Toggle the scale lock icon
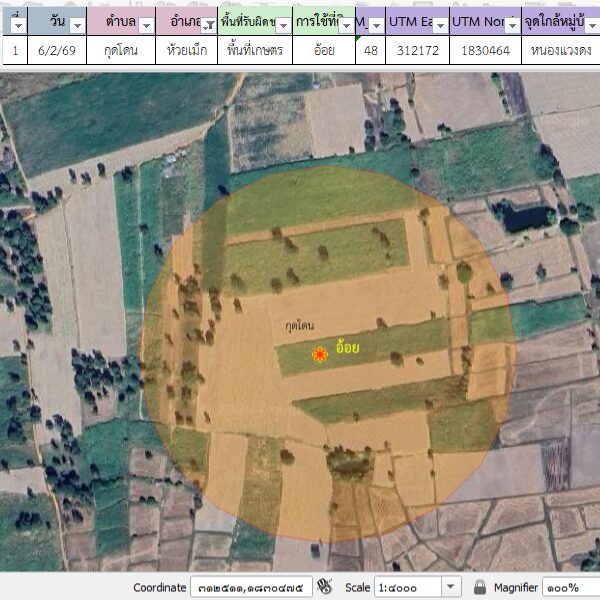The height and width of the screenshot is (600, 600). coord(481,587)
